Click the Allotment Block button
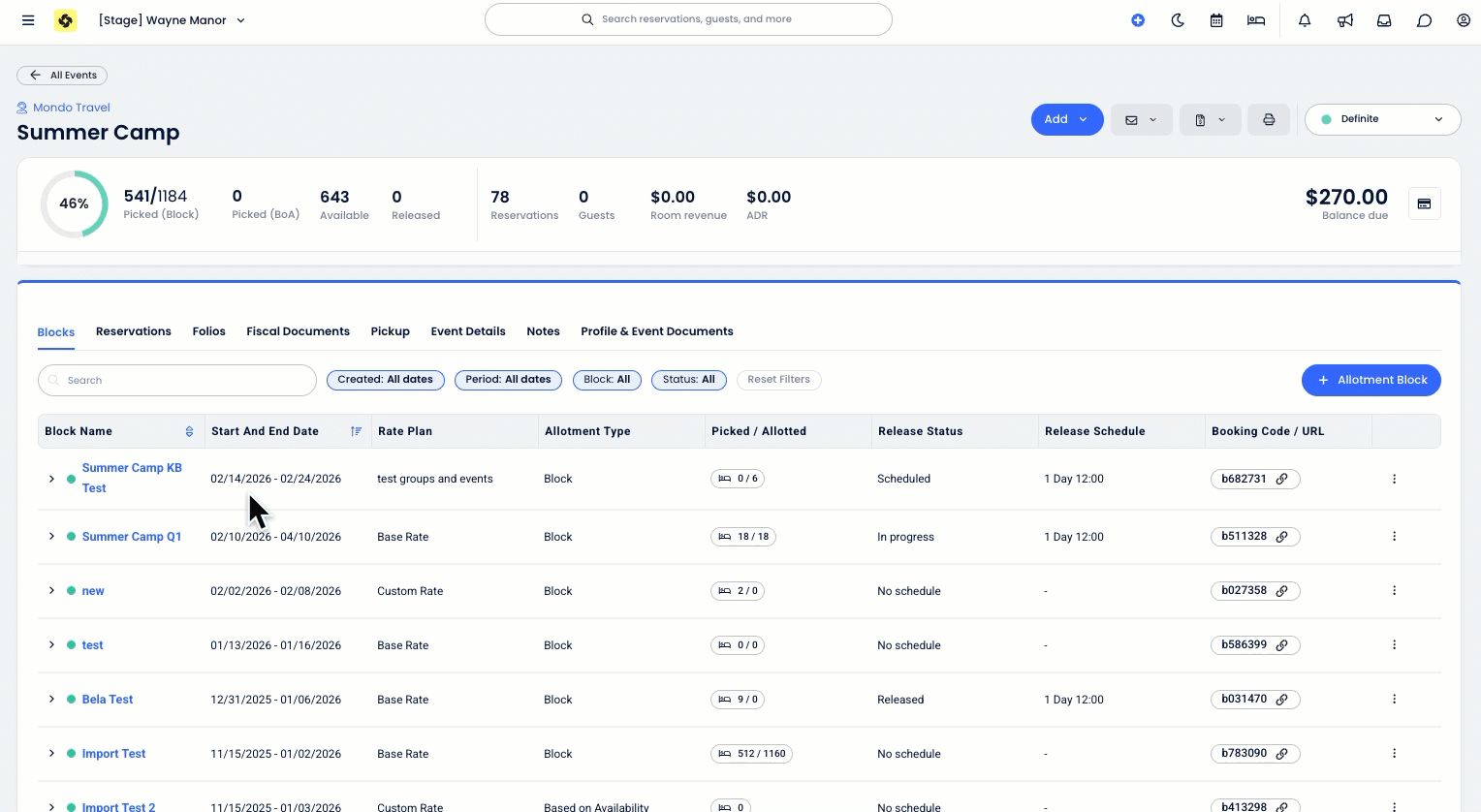This screenshot has height=812, width=1481. tap(1371, 380)
